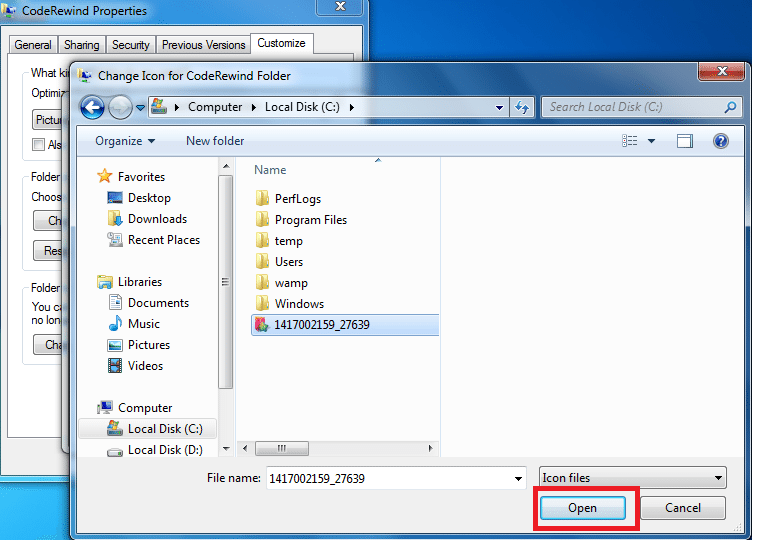Open view options dropdown arrow
Viewport: 757px width, 540px height.
coord(651,141)
